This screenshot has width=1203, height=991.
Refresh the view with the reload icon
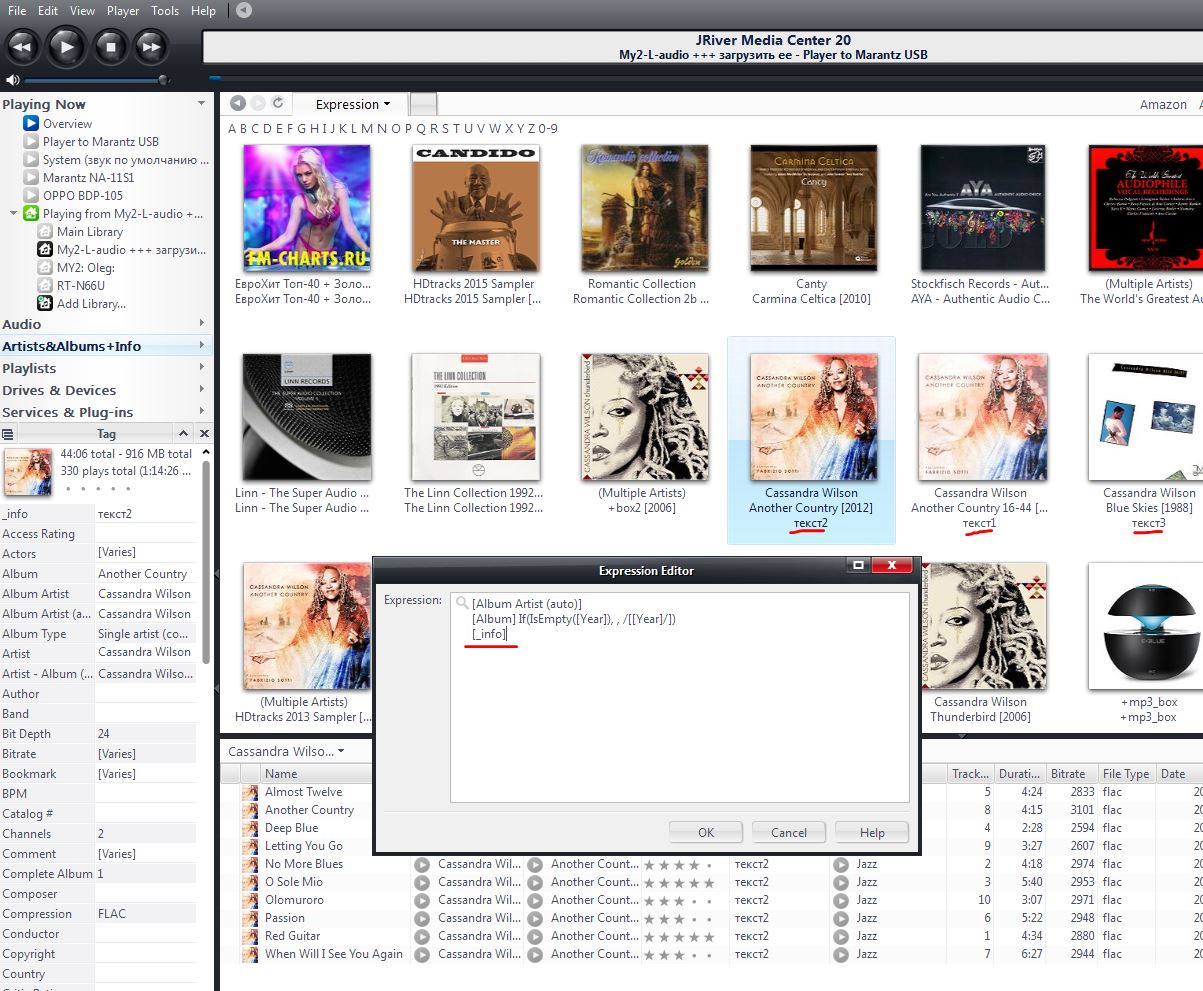(278, 103)
